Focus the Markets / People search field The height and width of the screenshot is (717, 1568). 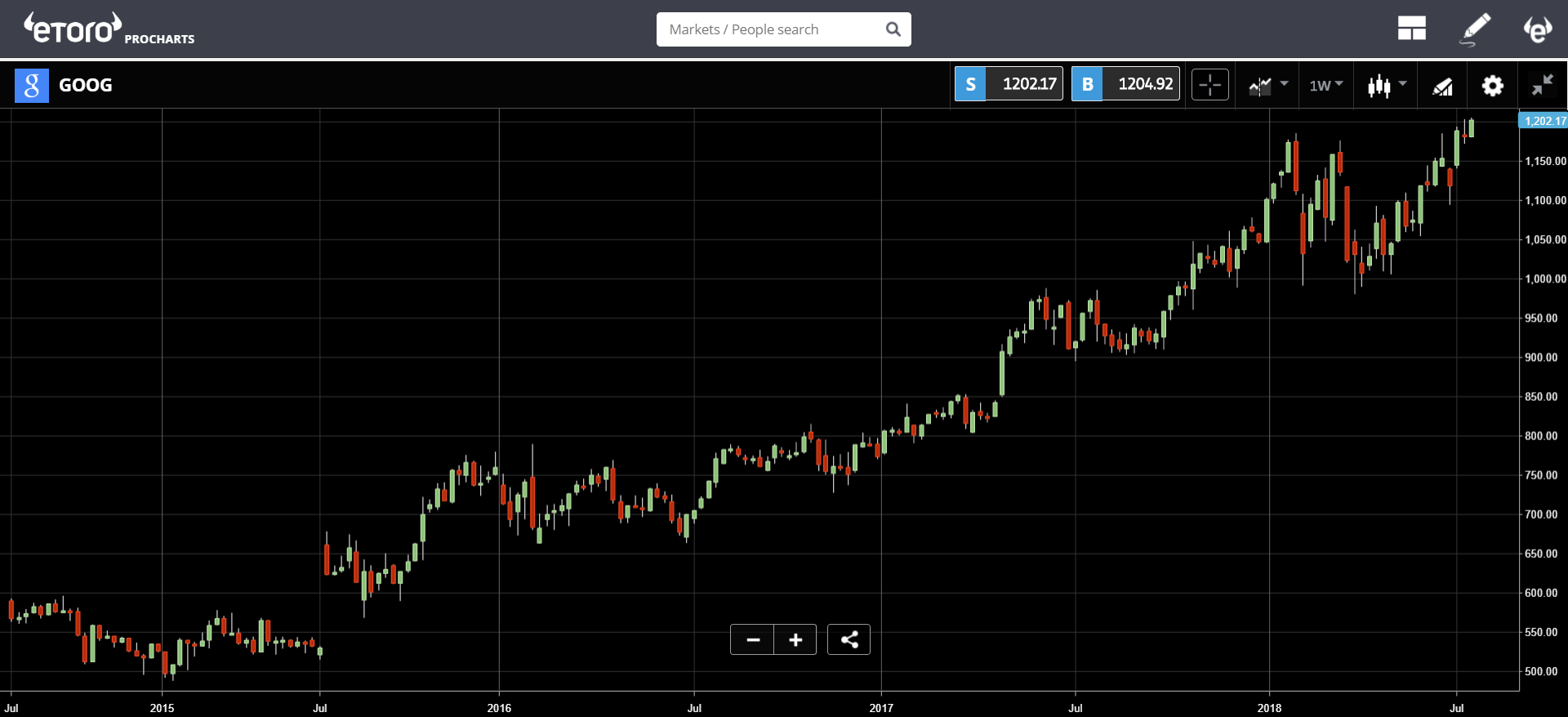783,29
